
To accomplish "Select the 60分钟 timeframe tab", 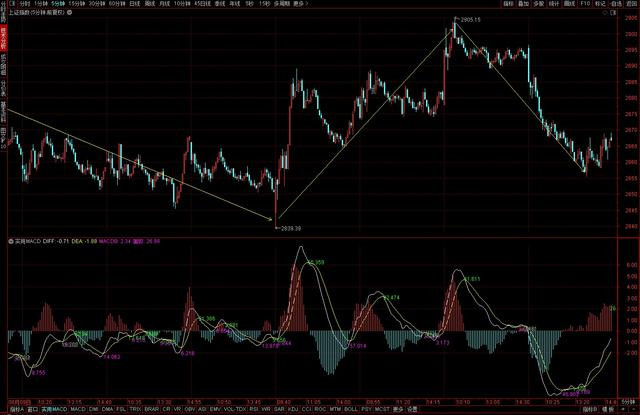I will tap(117, 4).
